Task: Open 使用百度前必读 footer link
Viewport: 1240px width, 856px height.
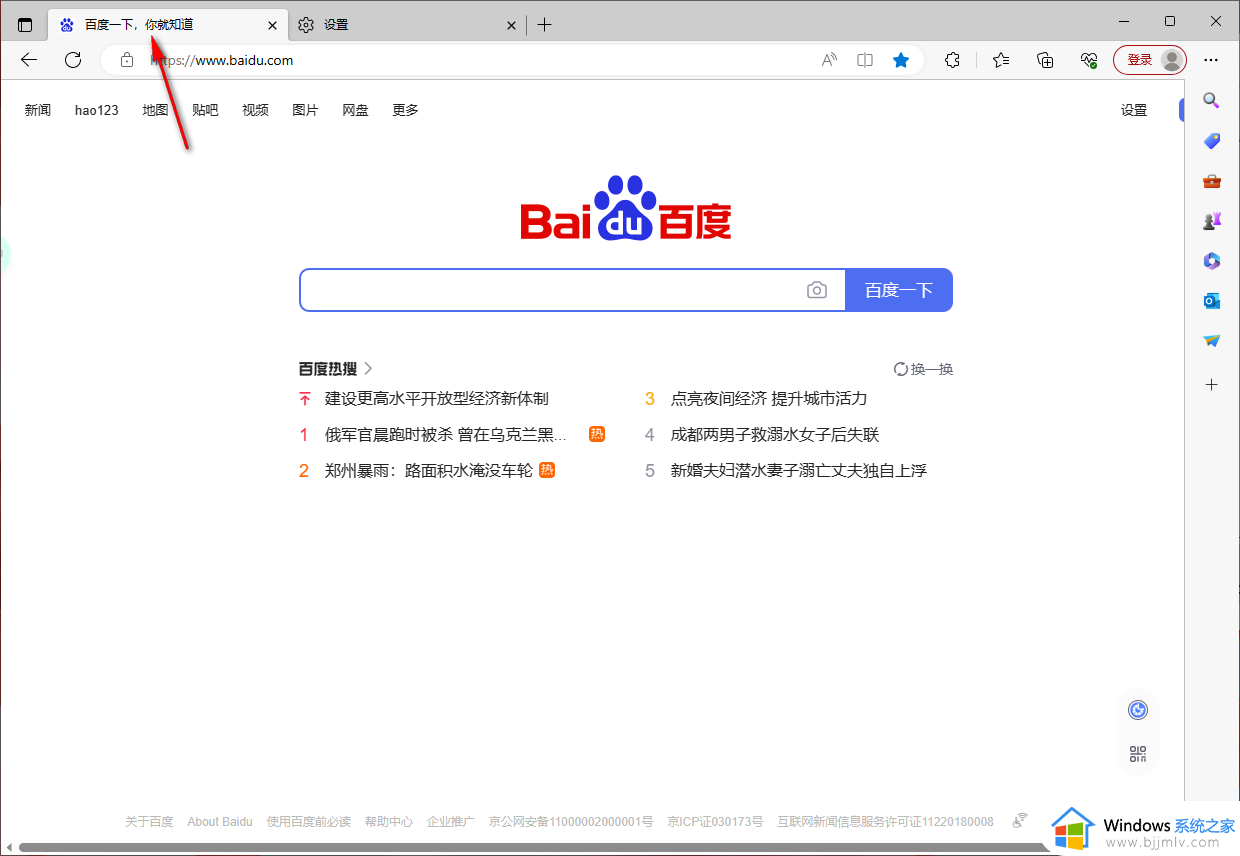Action: pyautogui.click(x=309, y=821)
